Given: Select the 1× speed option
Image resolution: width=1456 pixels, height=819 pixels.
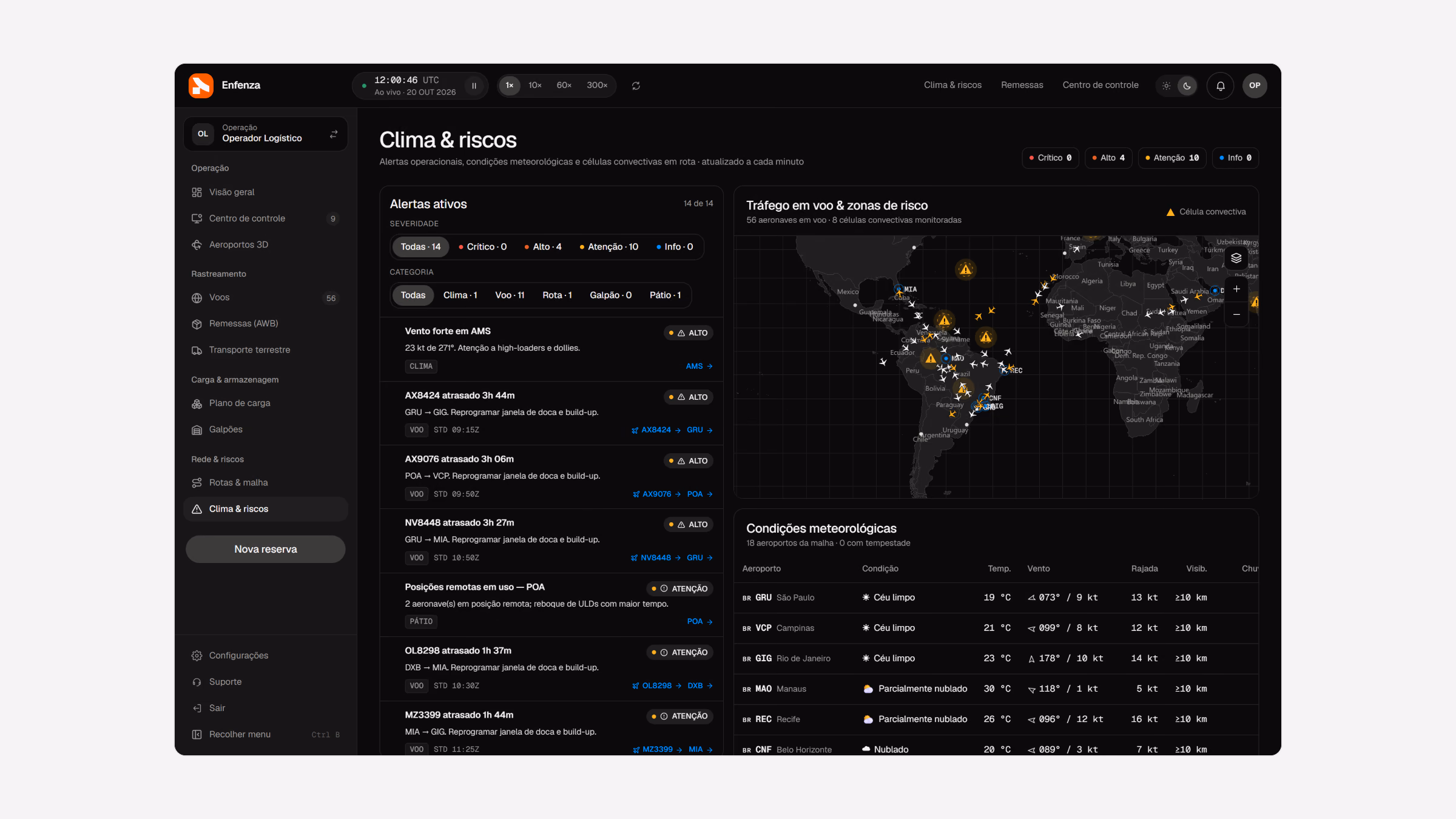Looking at the screenshot, I should point(510,86).
